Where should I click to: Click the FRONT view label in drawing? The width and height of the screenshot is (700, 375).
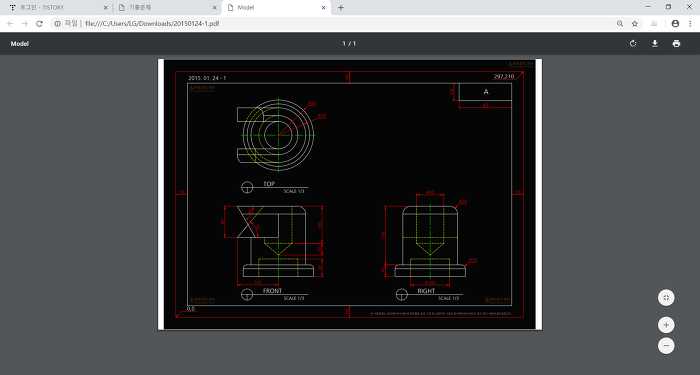pos(272,291)
